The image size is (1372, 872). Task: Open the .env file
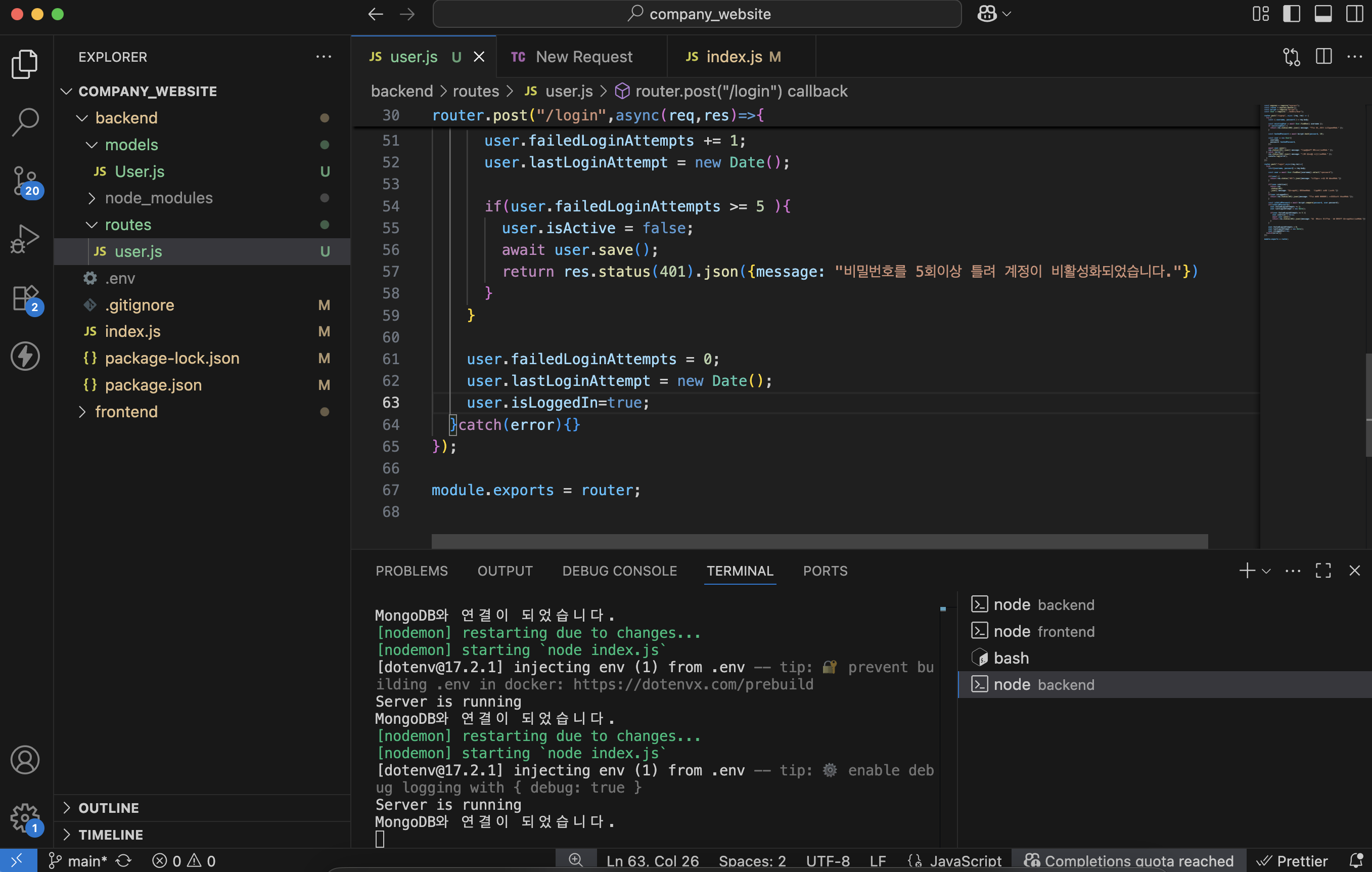pyautogui.click(x=202, y=278)
